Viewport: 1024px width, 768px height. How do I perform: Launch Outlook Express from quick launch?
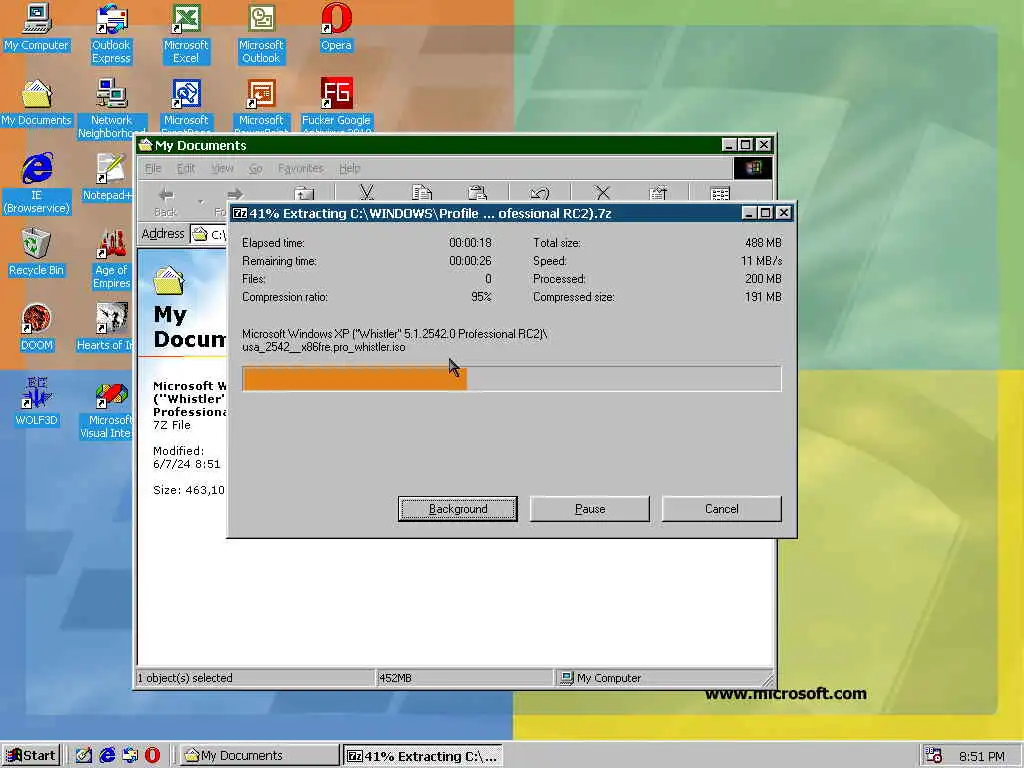(130, 755)
